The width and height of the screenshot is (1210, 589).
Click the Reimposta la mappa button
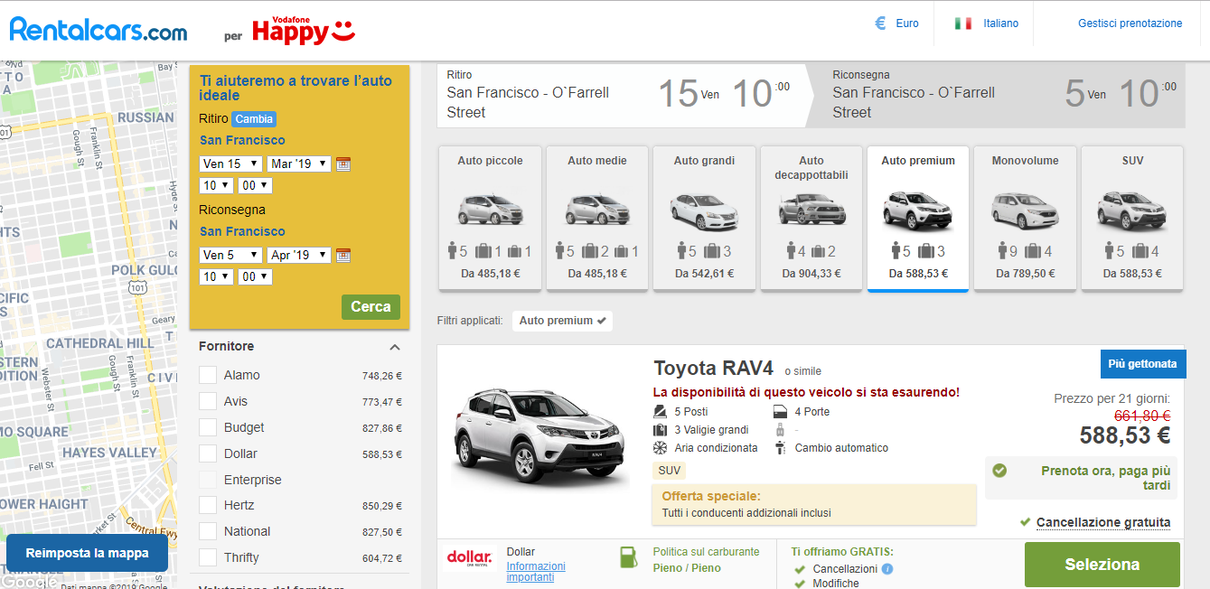(87, 553)
